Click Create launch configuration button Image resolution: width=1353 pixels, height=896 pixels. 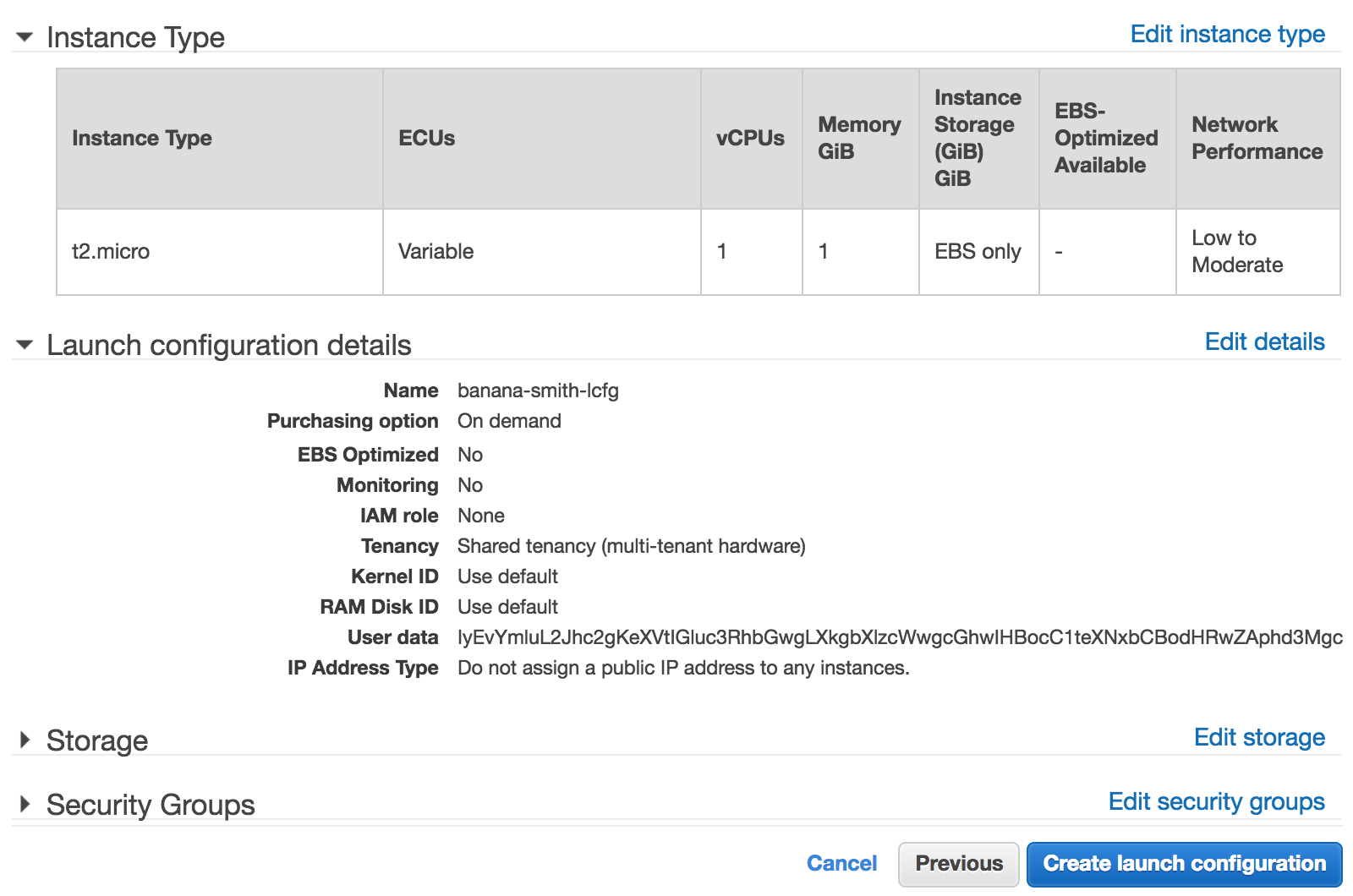(1184, 864)
